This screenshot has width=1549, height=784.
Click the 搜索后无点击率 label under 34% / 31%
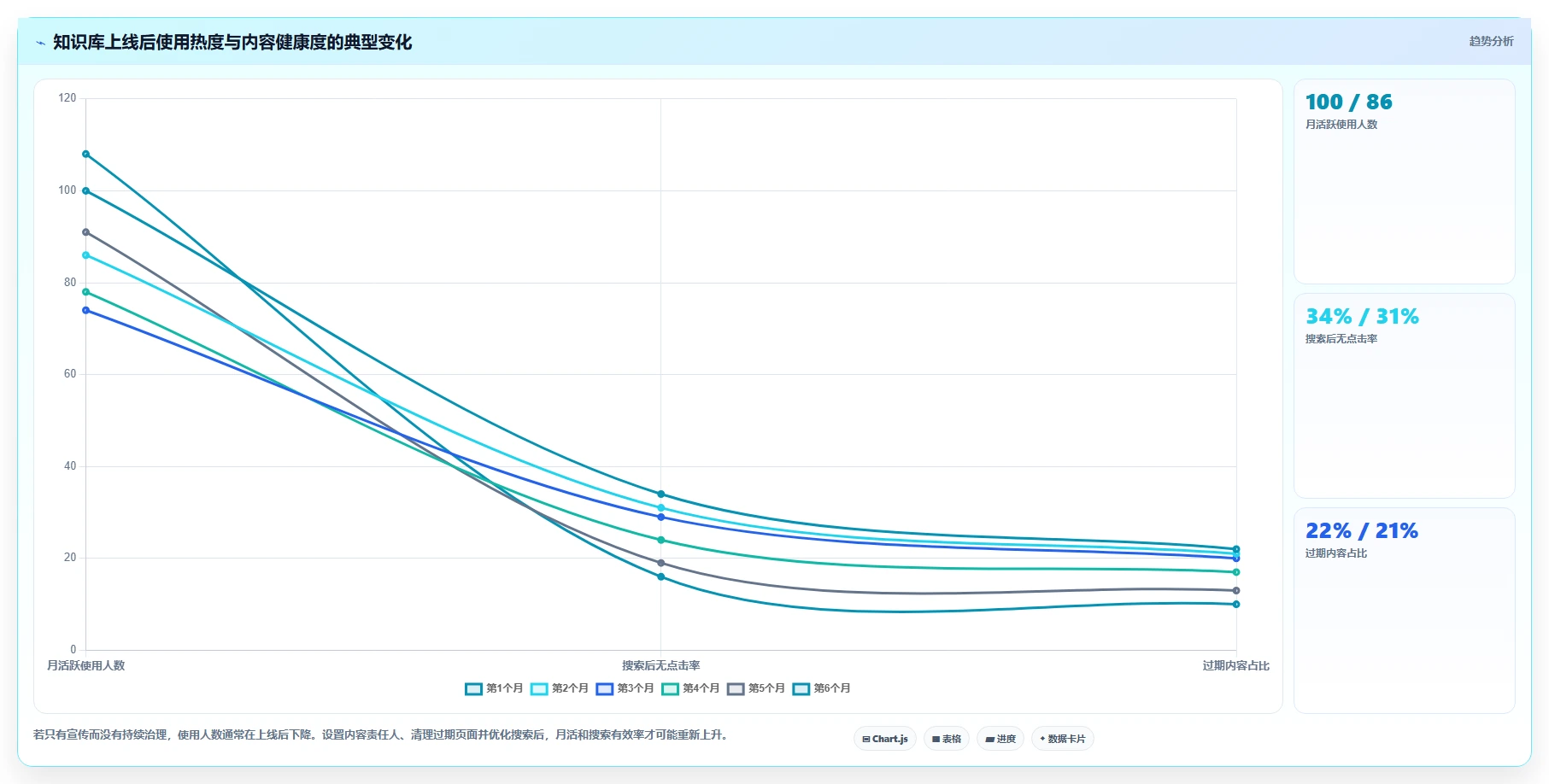click(x=1341, y=339)
